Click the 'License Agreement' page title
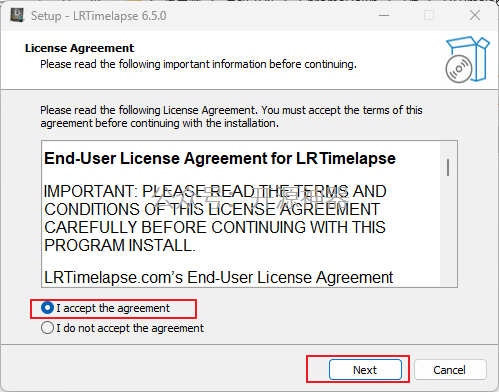499x392 pixels. 79,48
